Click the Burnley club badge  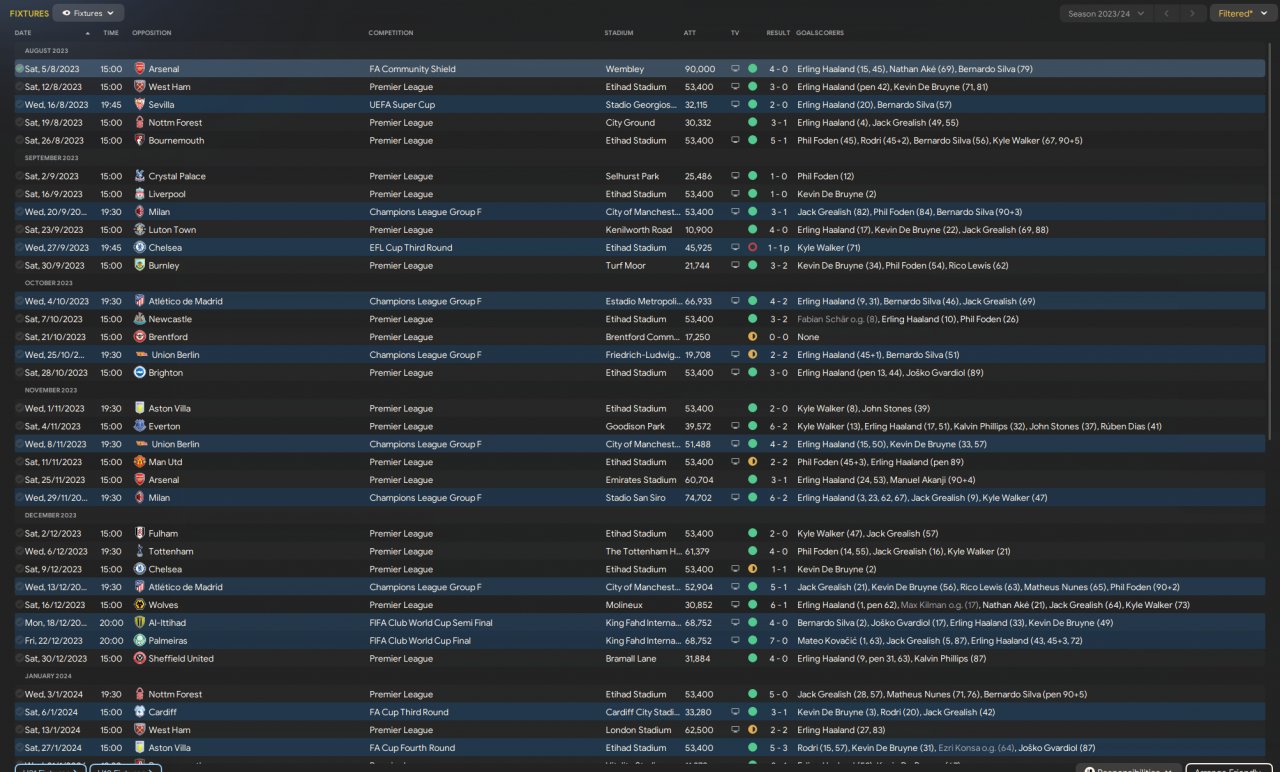140,266
